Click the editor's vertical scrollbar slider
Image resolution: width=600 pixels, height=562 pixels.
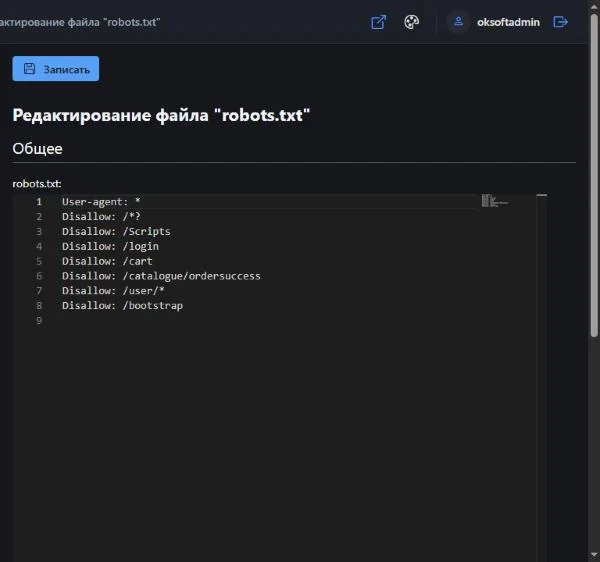[x=542, y=195]
